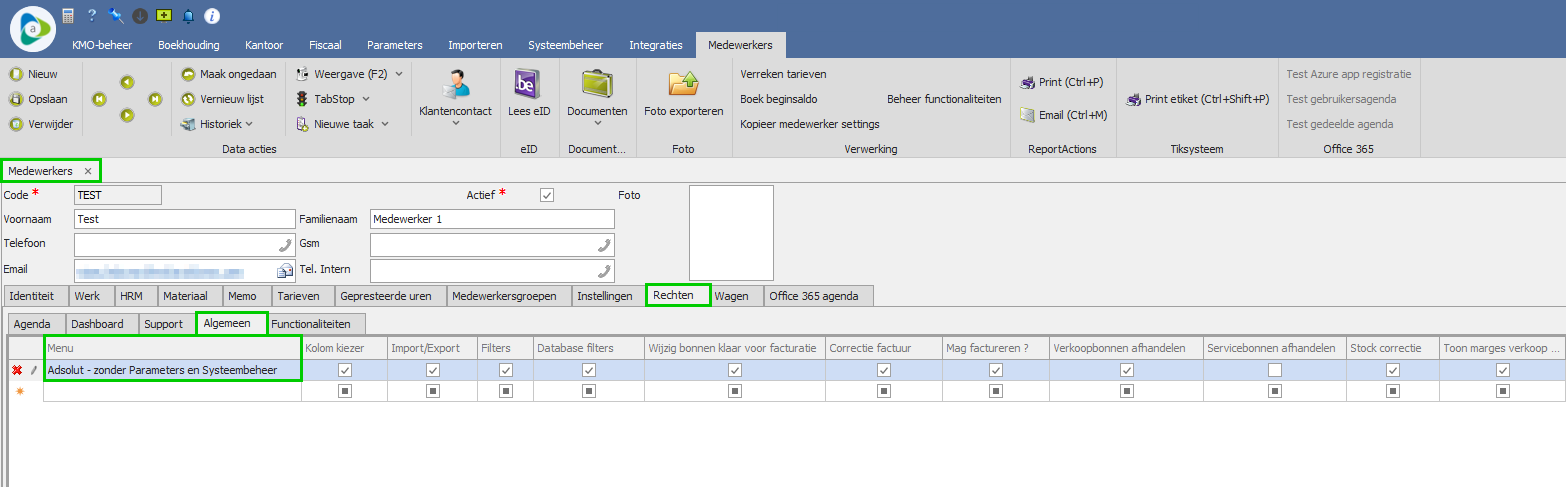The height and width of the screenshot is (487, 1566).
Task: Open the Boekhouding ribbon tab
Action: click(189, 45)
